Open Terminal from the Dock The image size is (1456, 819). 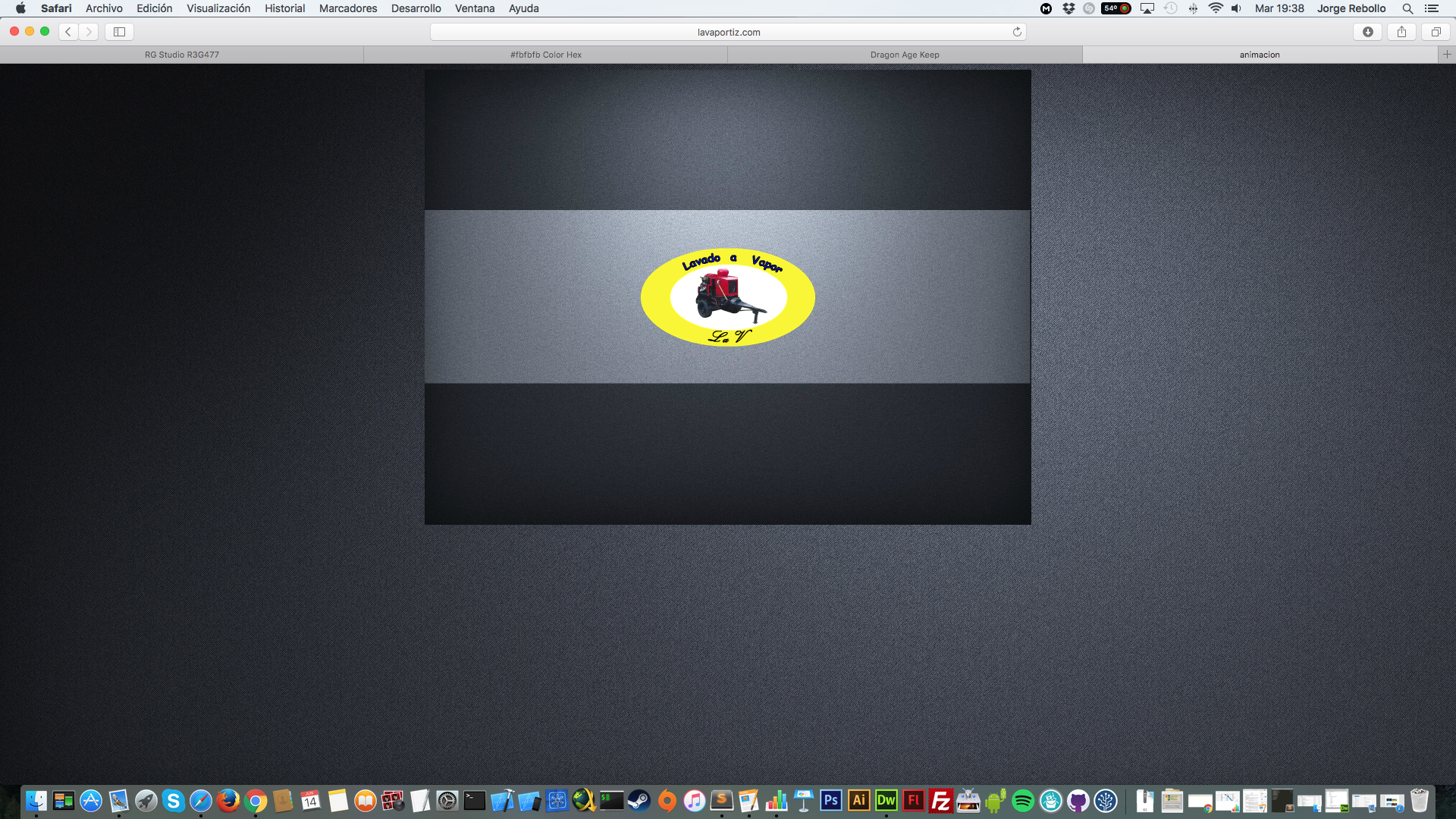pyautogui.click(x=475, y=800)
